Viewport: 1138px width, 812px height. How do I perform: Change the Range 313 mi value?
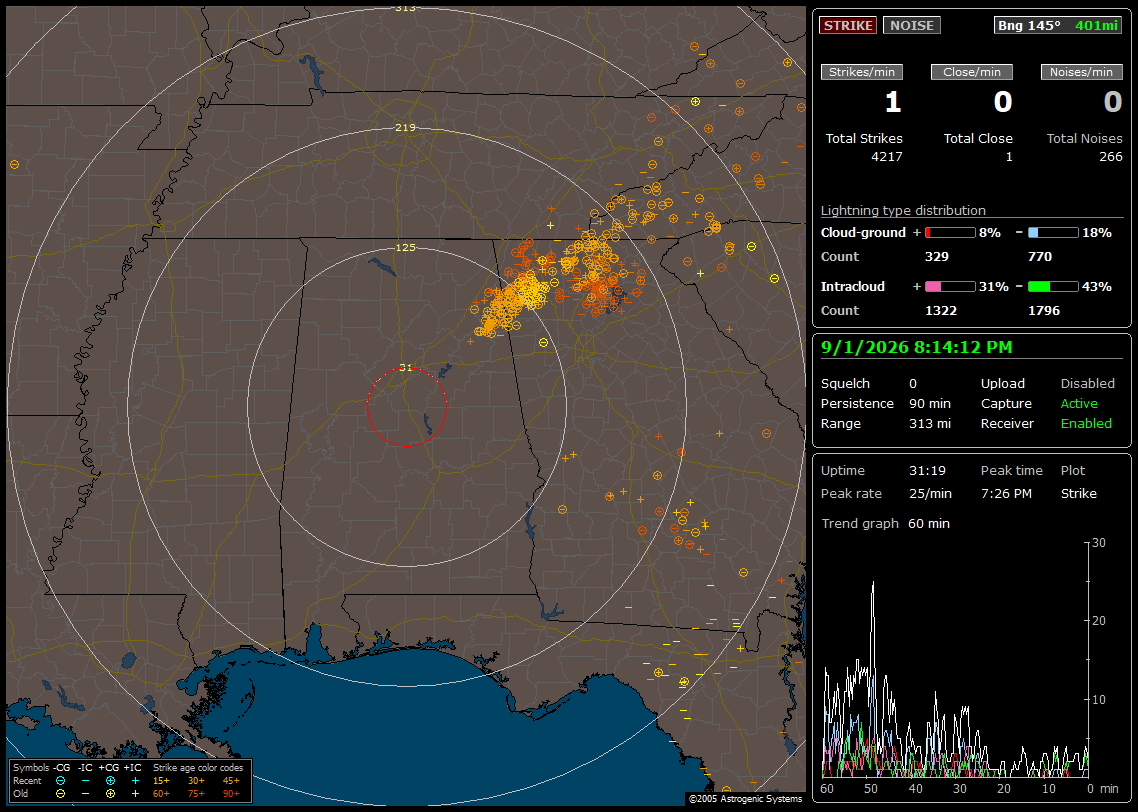(930, 423)
